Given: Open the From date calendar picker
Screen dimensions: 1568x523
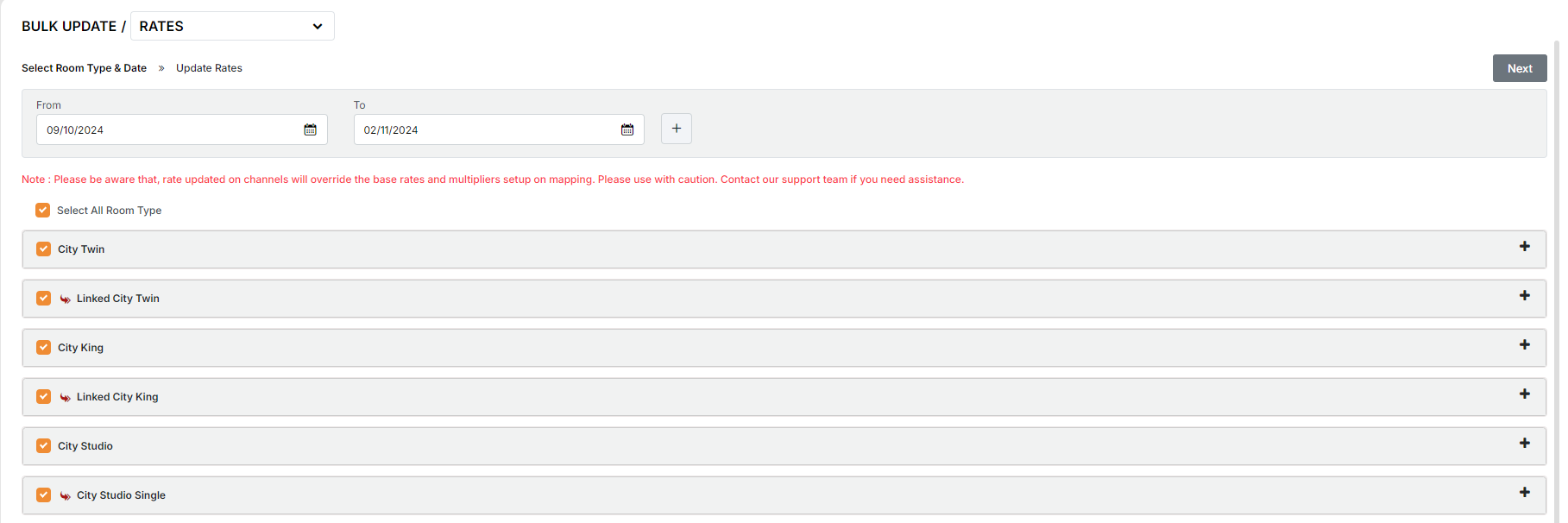Looking at the screenshot, I should pos(310,129).
